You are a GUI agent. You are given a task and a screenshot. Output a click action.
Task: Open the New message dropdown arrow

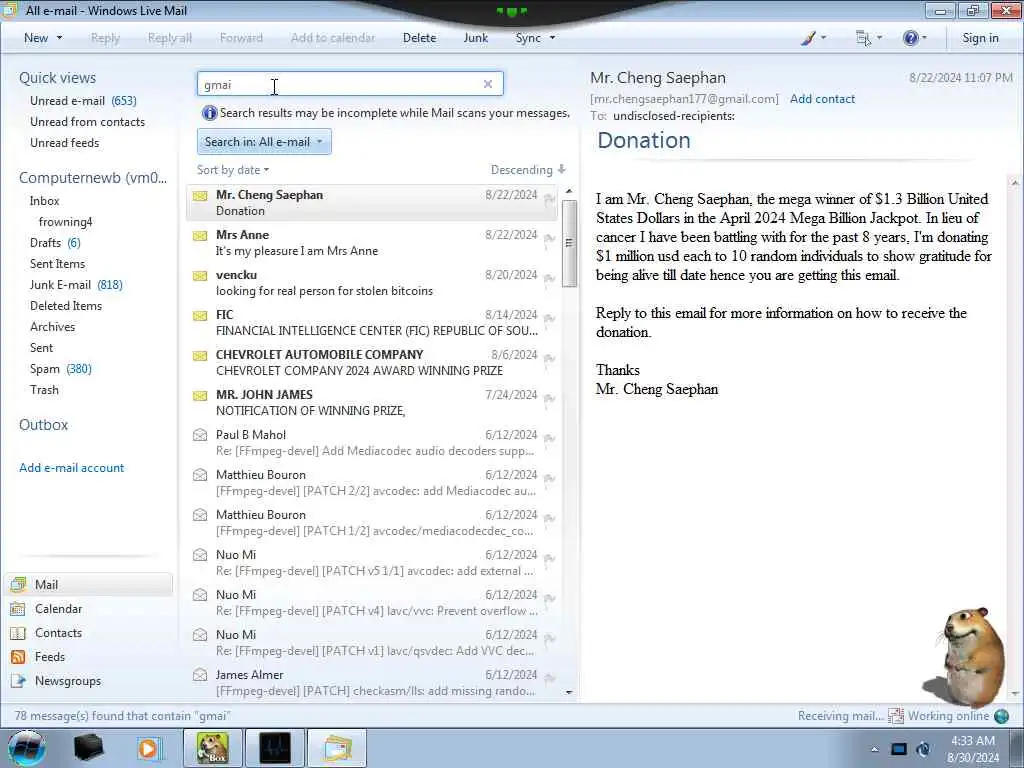tap(59, 38)
